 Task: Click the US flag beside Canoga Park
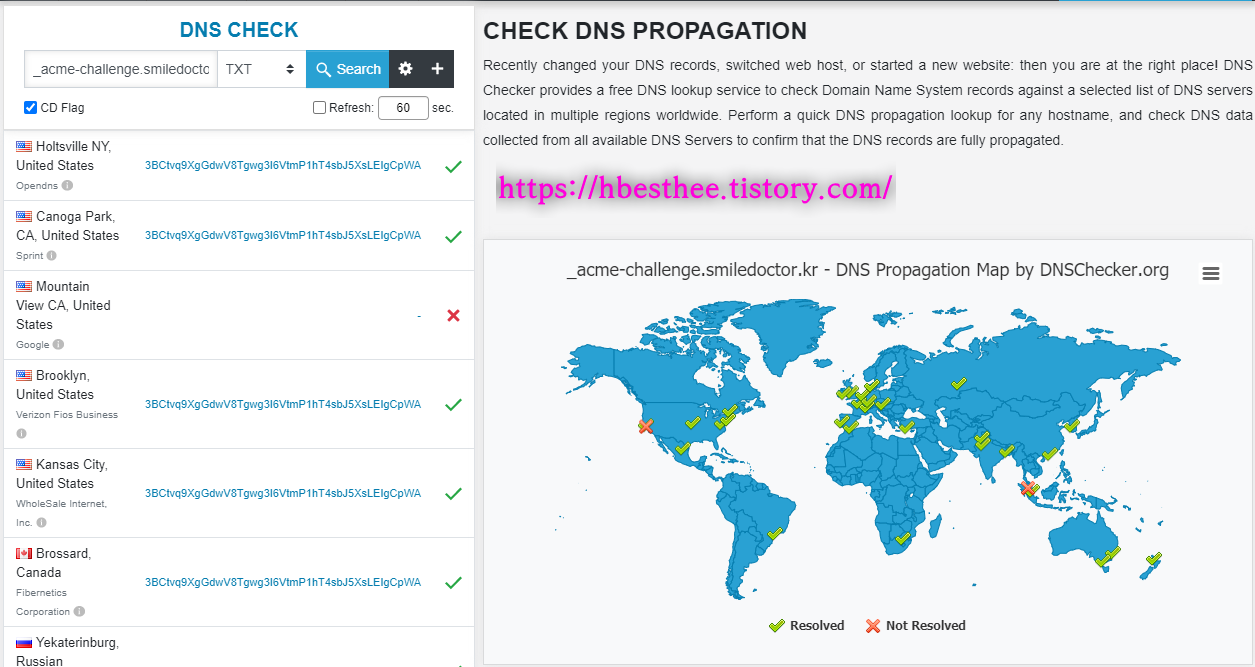click(24, 216)
